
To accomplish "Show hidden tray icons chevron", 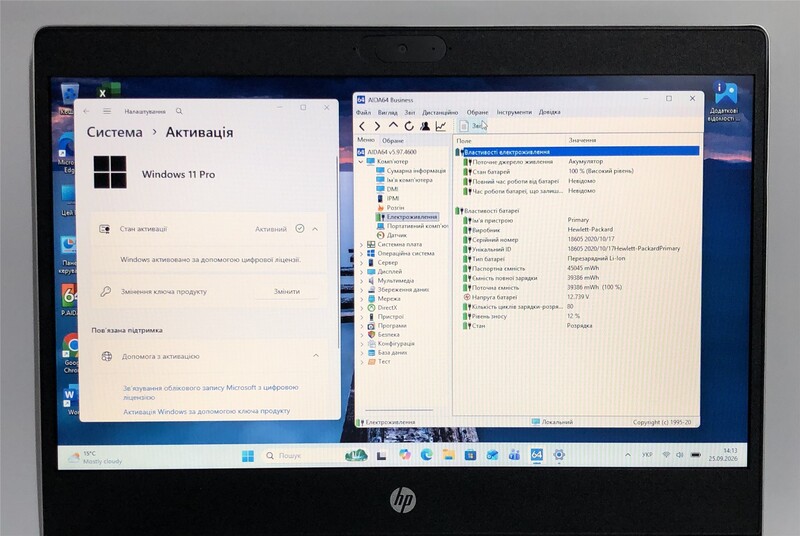I will [x=628, y=455].
